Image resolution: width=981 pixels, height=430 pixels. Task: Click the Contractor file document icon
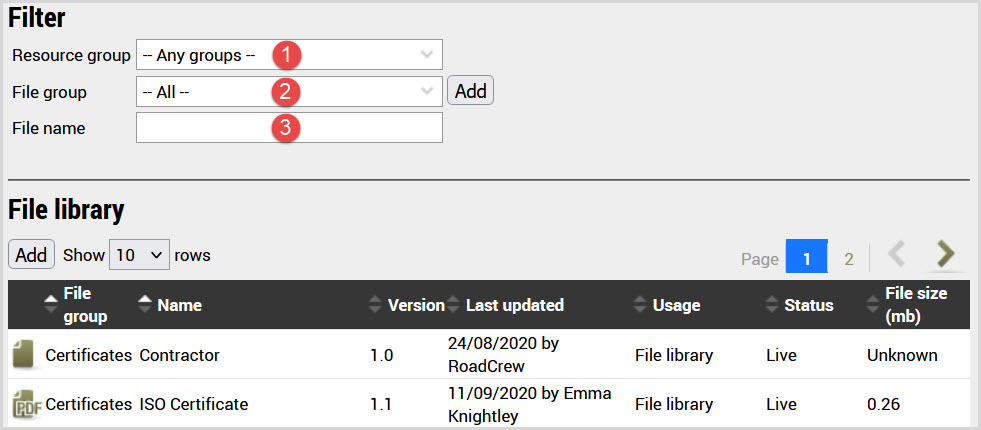pyautogui.click(x=24, y=355)
